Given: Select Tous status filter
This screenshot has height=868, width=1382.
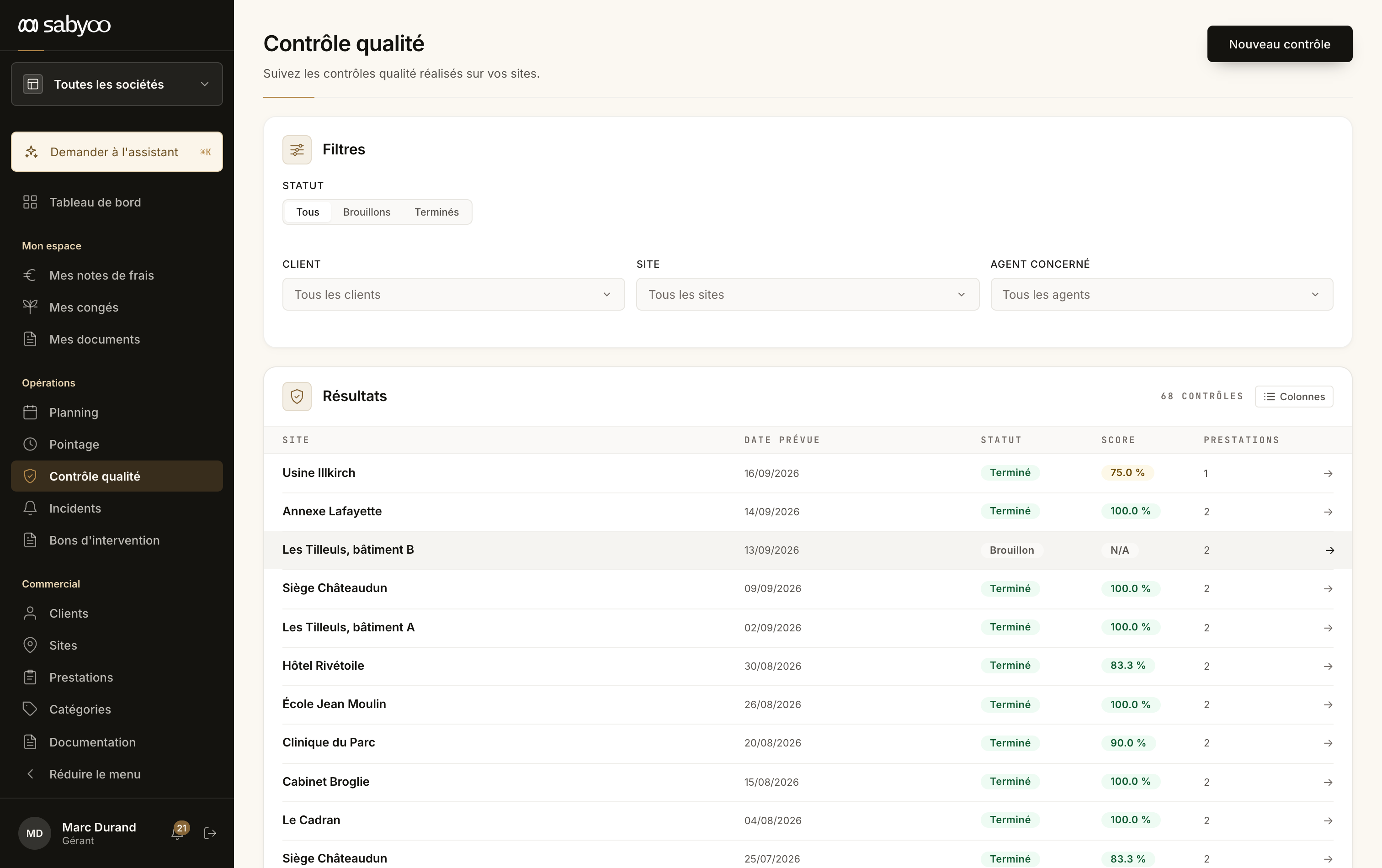Looking at the screenshot, I should [x=308, y=212].
